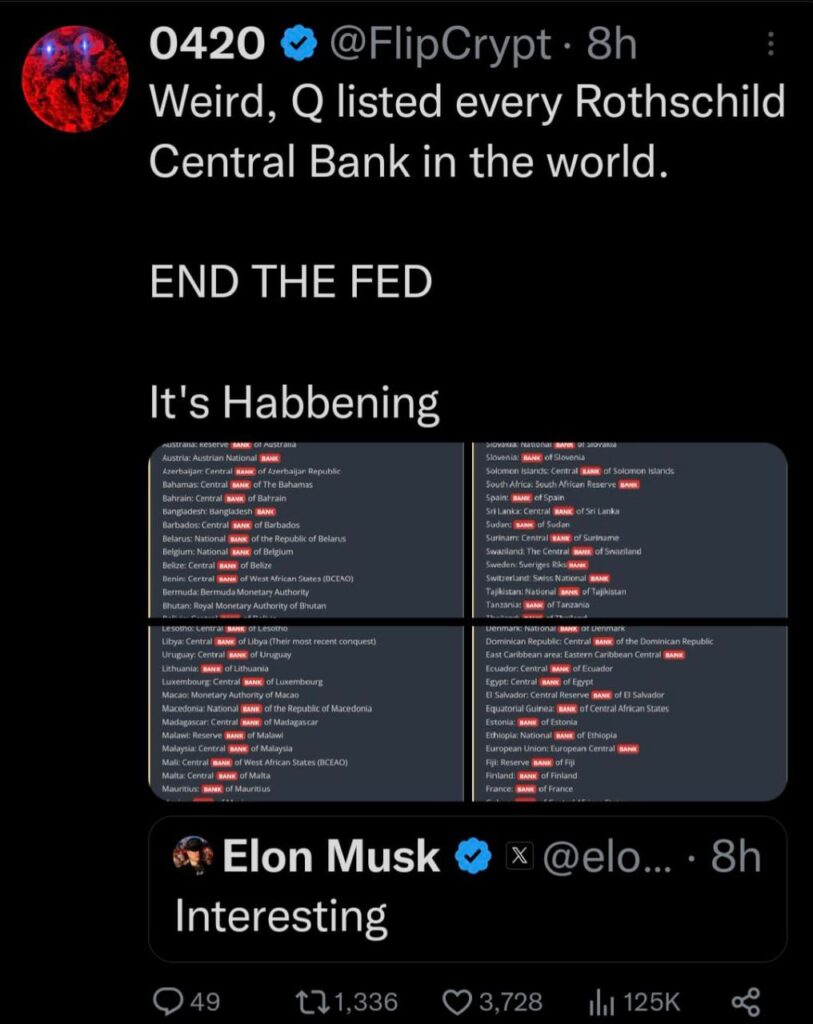Click Elon Musk's small profile picture

pos(194,857)
